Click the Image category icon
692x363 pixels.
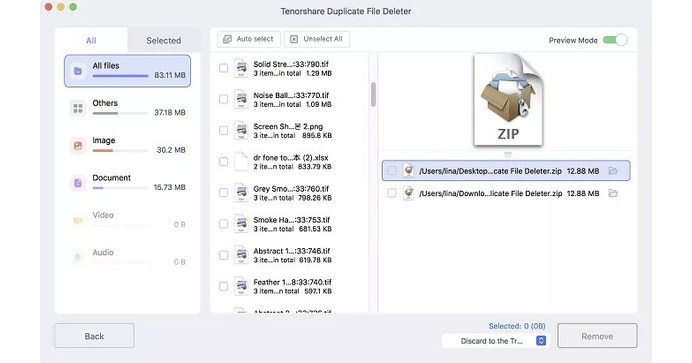pyautogui.click(x=78, y=146)
